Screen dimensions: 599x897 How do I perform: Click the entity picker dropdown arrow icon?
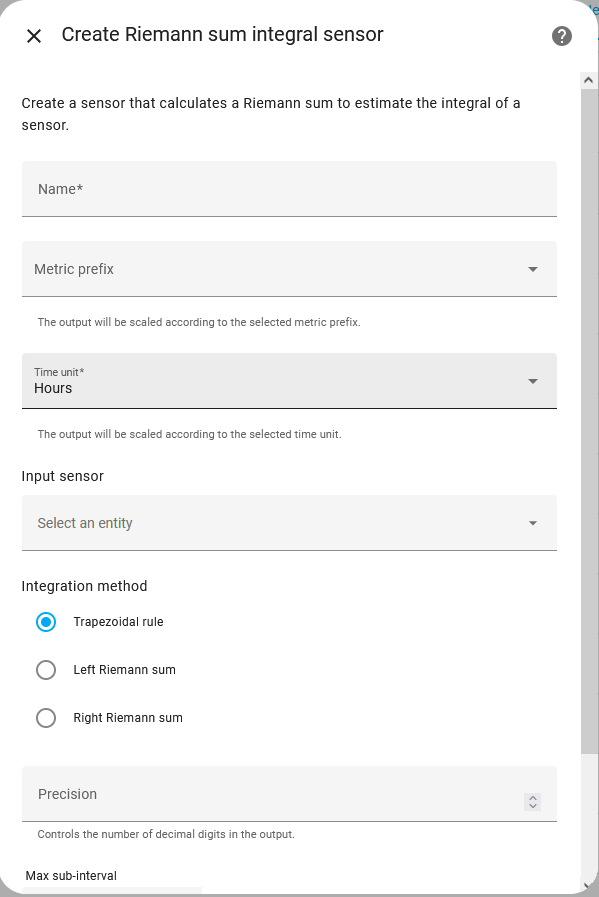tap(533, 522)
